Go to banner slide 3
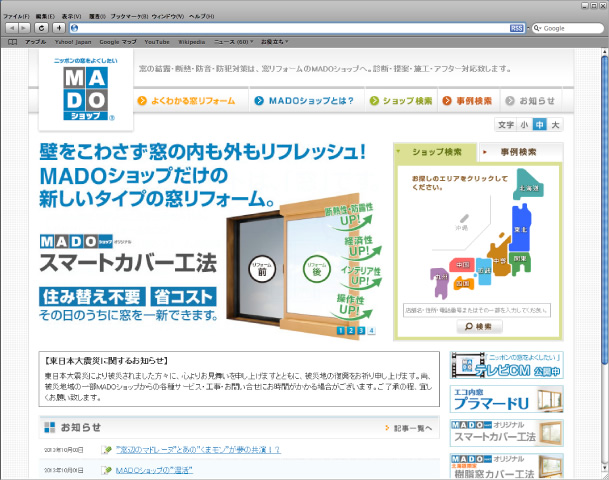Screen dimensions: 609x480 [361, 330]
